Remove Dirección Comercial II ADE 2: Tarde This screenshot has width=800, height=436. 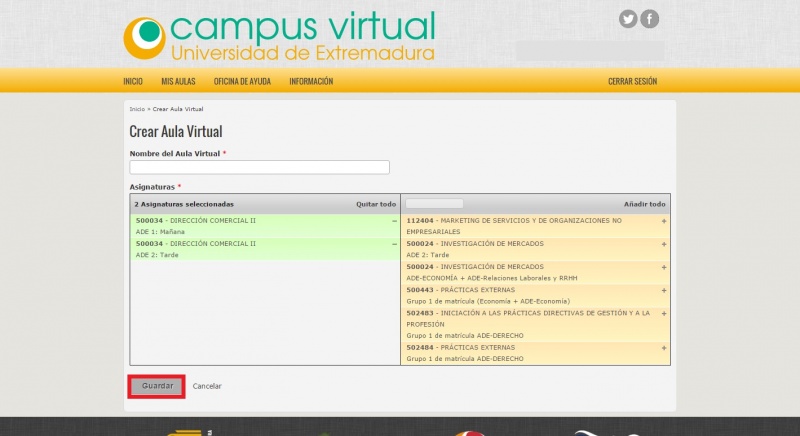(x=394, y=244)
